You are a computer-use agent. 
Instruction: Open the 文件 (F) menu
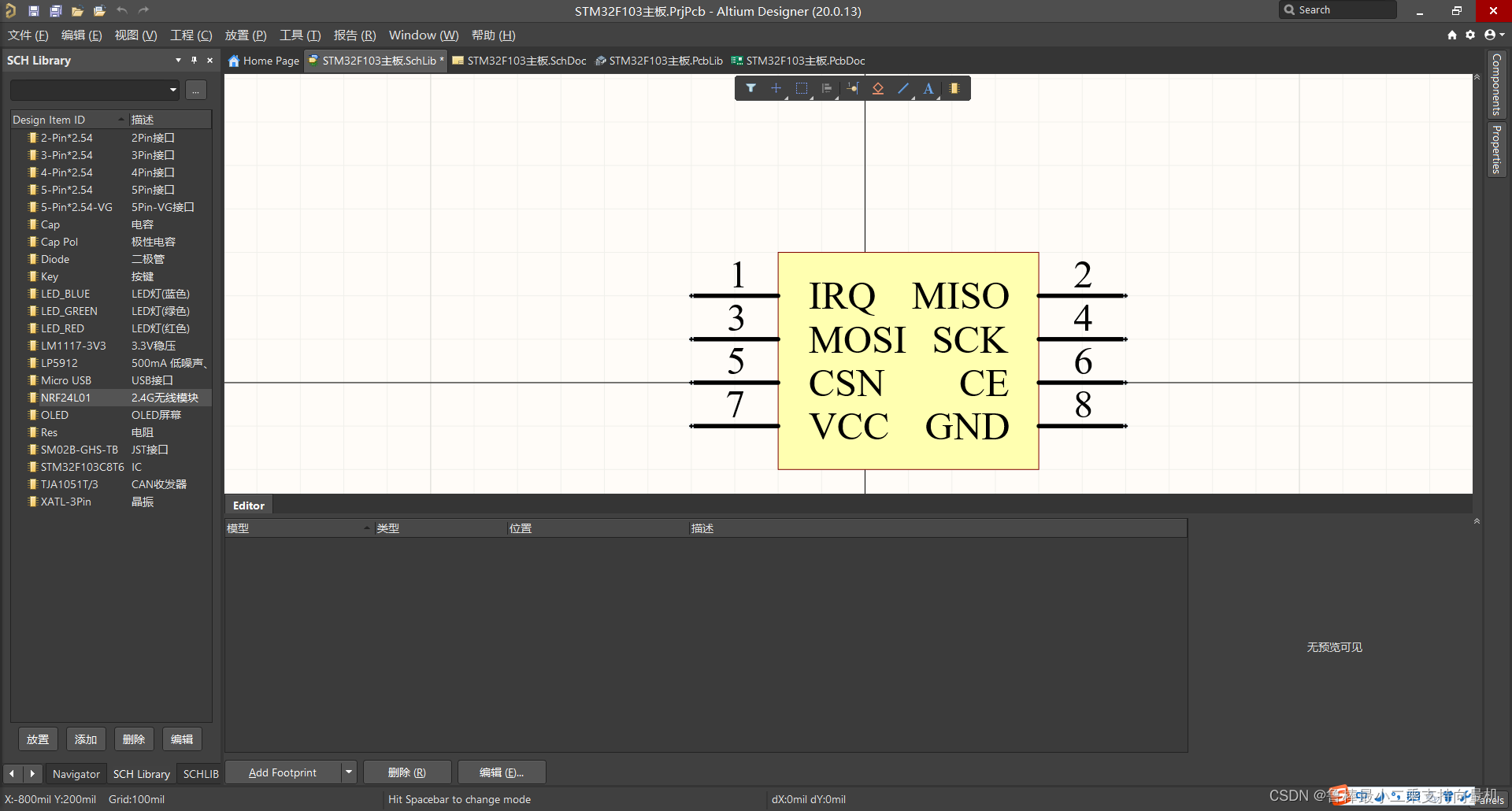click(28, 35)
